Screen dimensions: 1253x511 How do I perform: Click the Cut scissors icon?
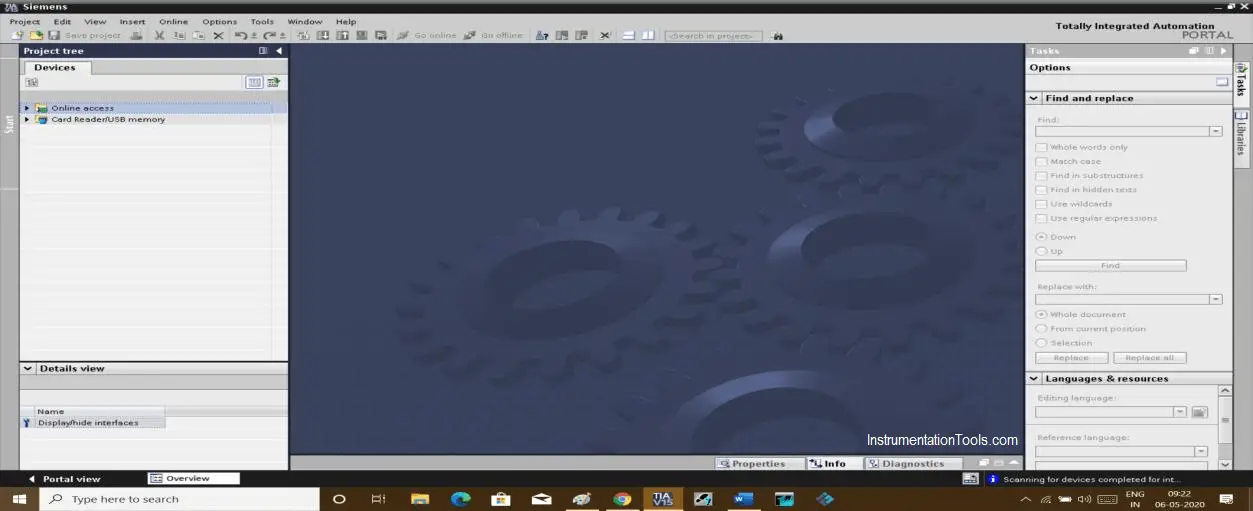(x=159, y=35)
